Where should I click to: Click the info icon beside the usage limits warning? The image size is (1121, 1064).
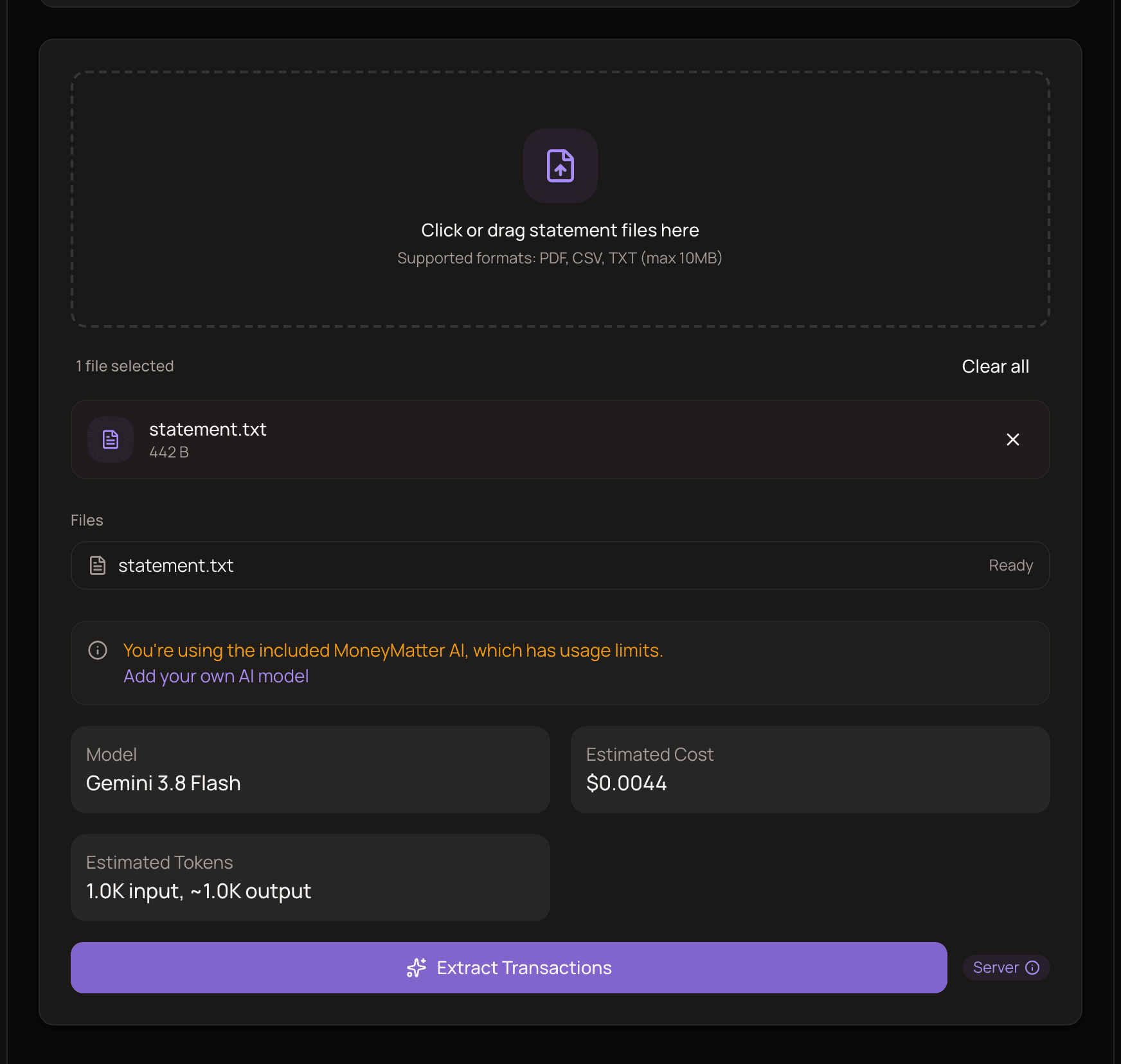tap(98, 650)
